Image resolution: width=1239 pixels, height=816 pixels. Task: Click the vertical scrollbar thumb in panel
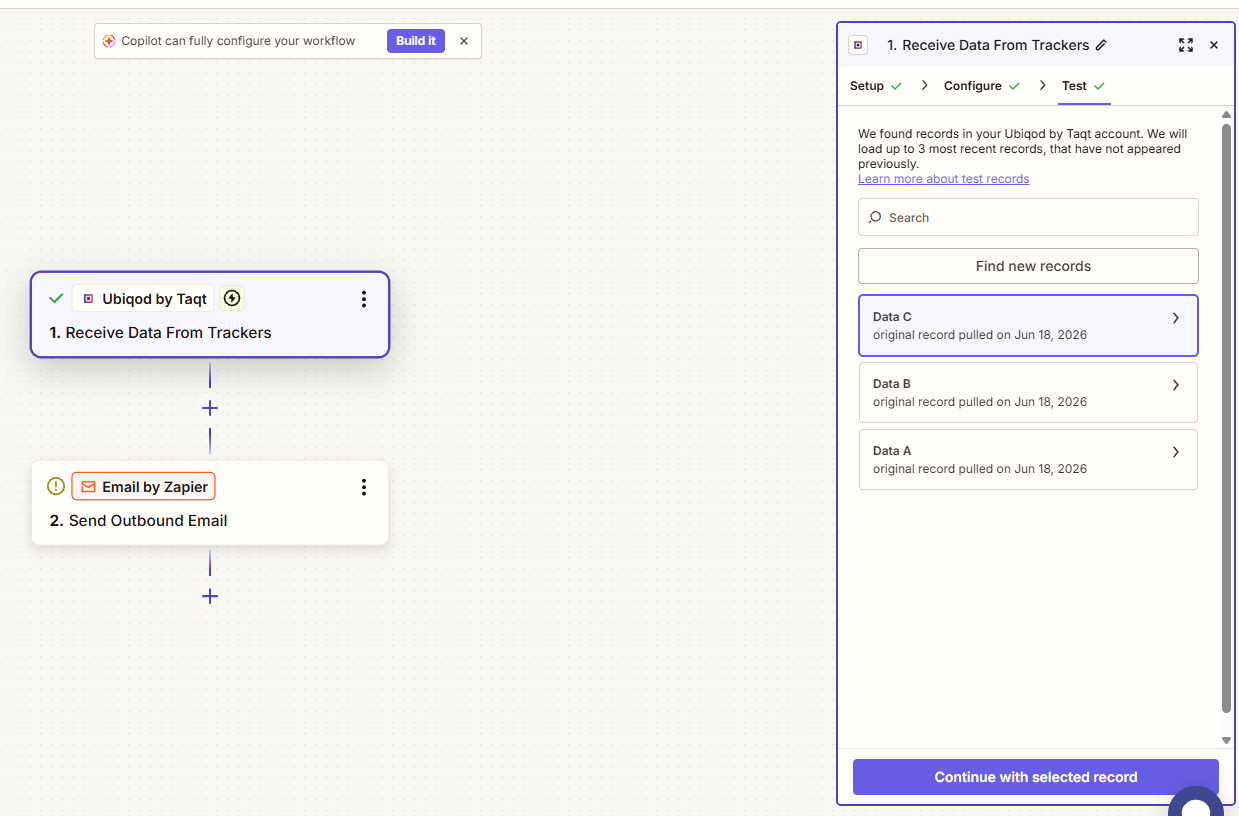coord(1226,418)
